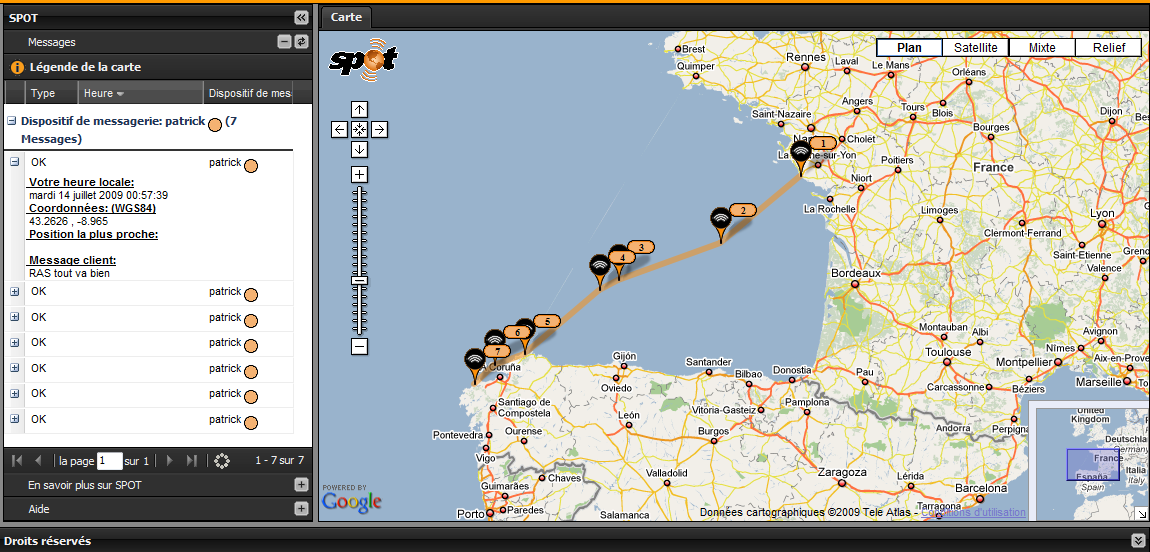Switch map to Satellite view
1150x552 pixels.
click(975, 48)
